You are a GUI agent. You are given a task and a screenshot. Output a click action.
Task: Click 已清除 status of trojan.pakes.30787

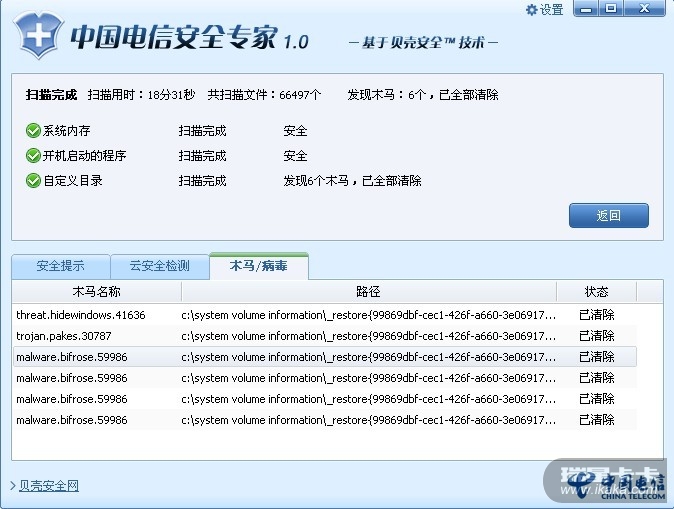pos(597,336)
